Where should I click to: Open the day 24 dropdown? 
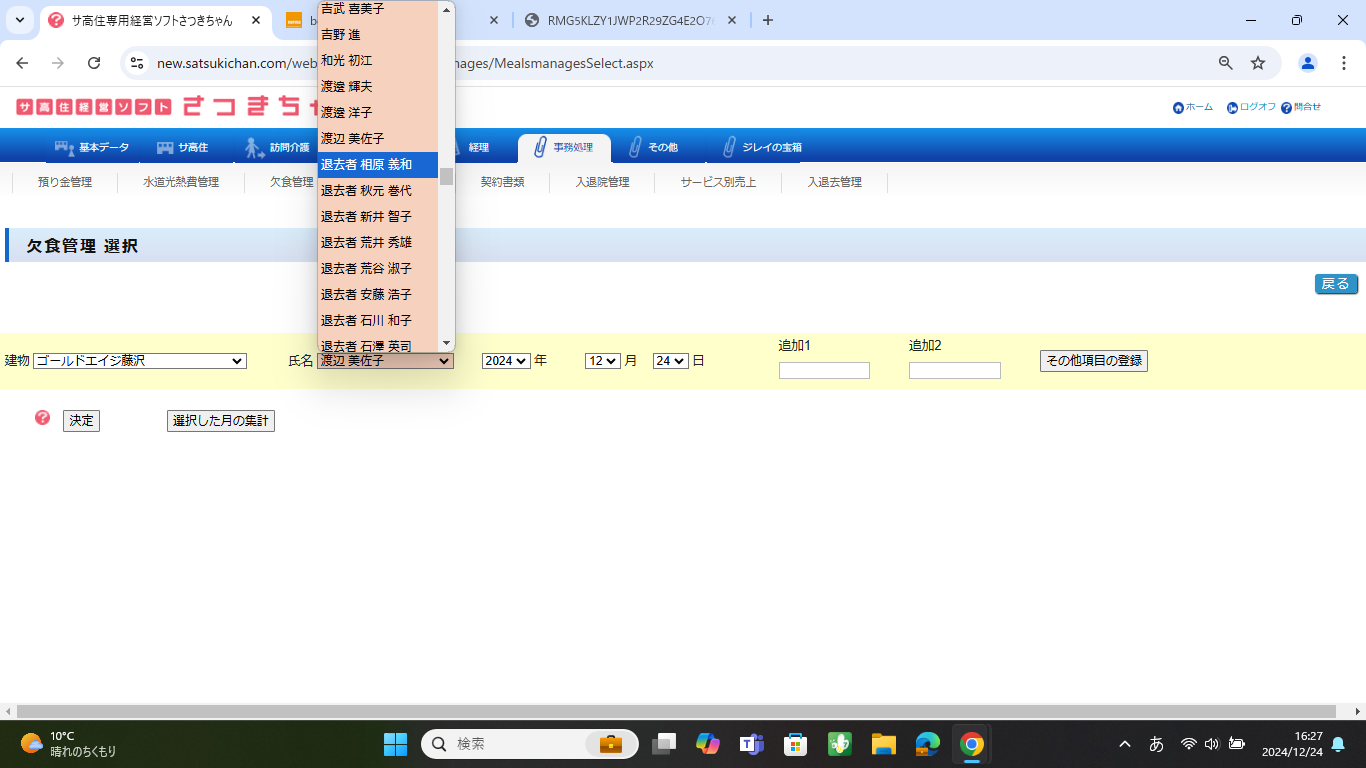(x=670, y=361)
